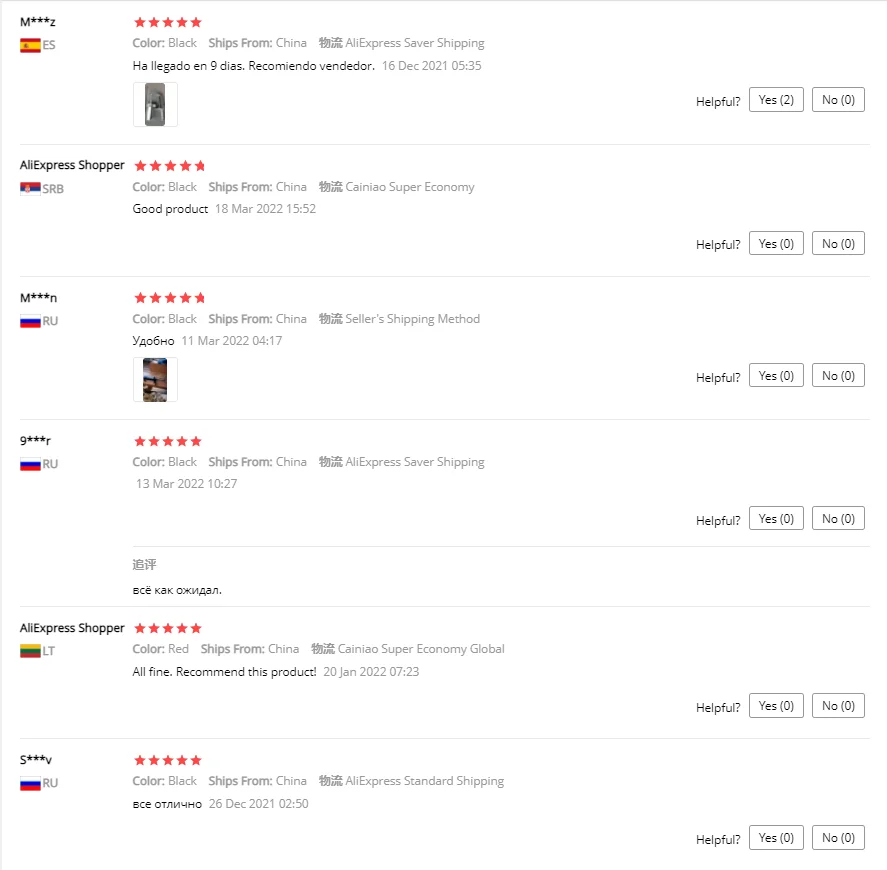Image resolution: width=887 pixels, height=870 pixels.
Task: Click the Spain flag icon beside M***z
Action: point(30,45)
